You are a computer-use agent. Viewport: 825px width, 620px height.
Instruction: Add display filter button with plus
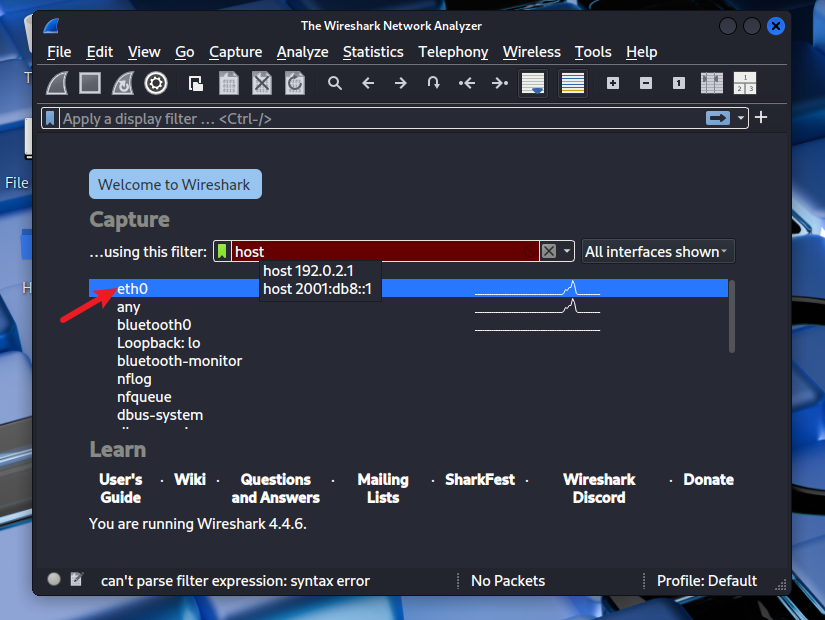(x=761, y=117)
